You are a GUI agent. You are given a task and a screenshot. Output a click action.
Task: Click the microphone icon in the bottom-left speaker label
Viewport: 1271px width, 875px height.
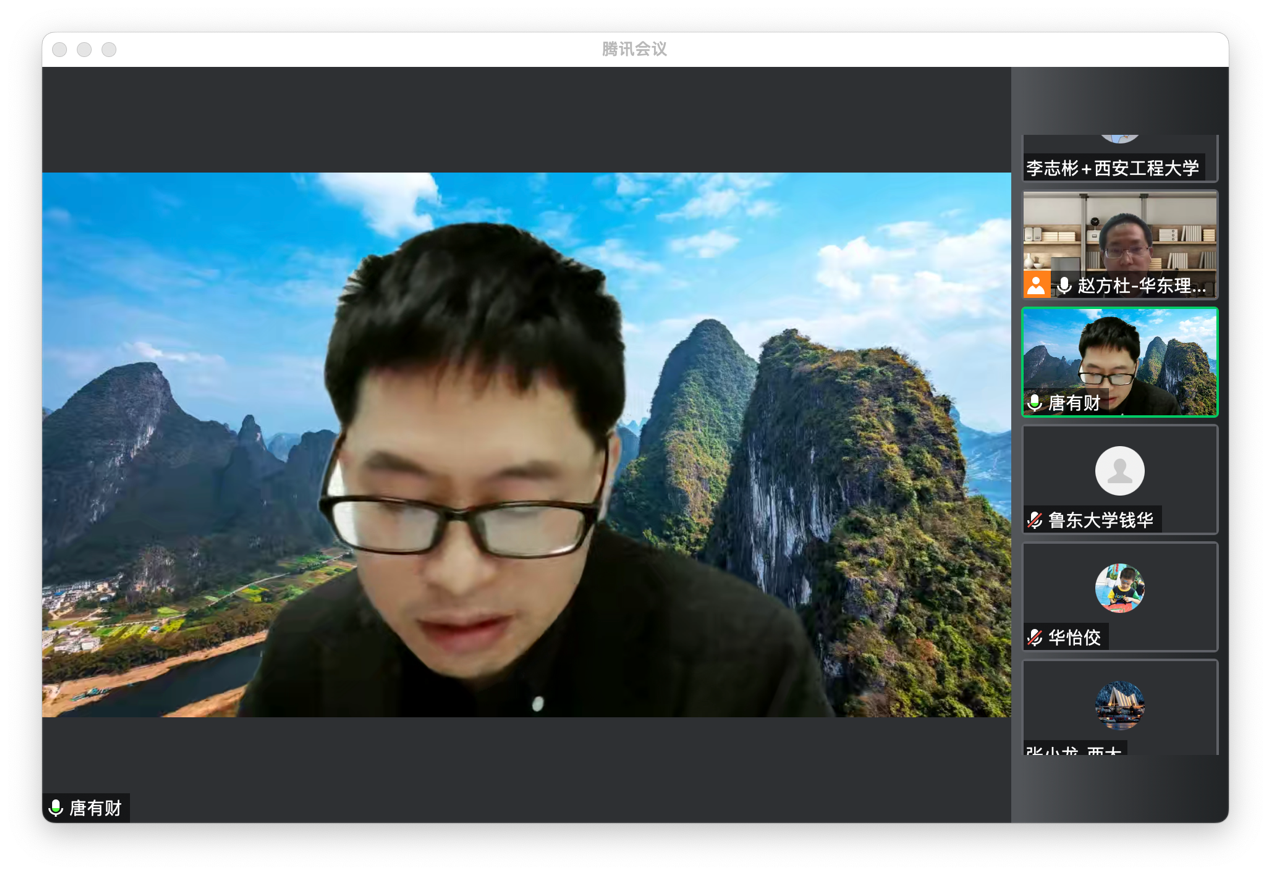(x=56, y=808)
